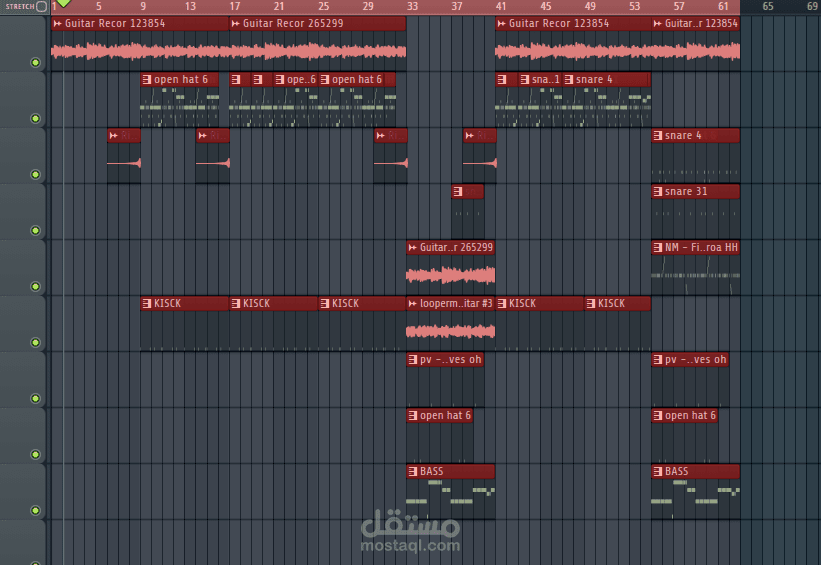The height and width of the screenshot is (565, 821).
Task: Jump to bar 49 on the timeline ruler
Action: 590,7
